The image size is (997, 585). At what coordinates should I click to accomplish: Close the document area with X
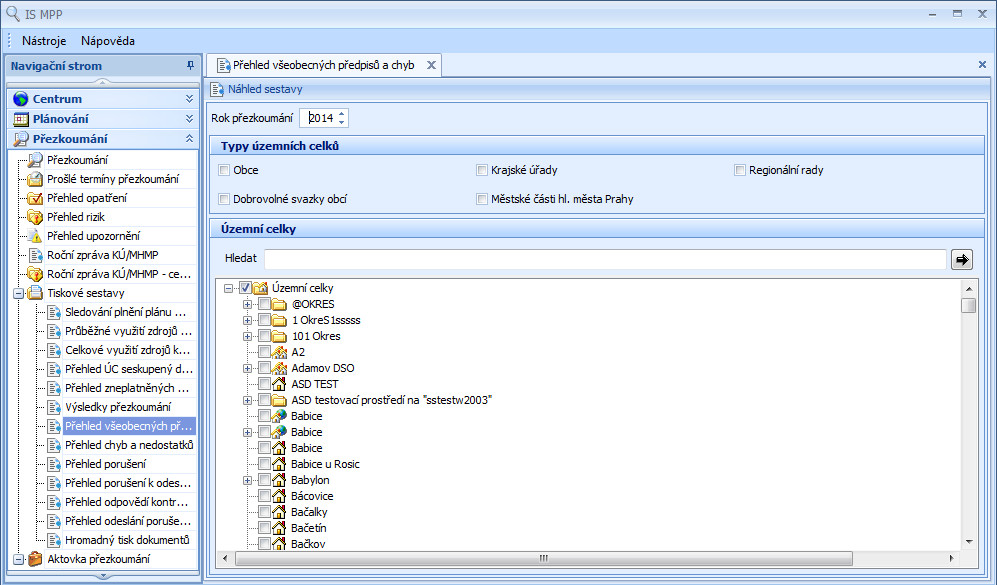pyautogui.click(x=982, y=64)
